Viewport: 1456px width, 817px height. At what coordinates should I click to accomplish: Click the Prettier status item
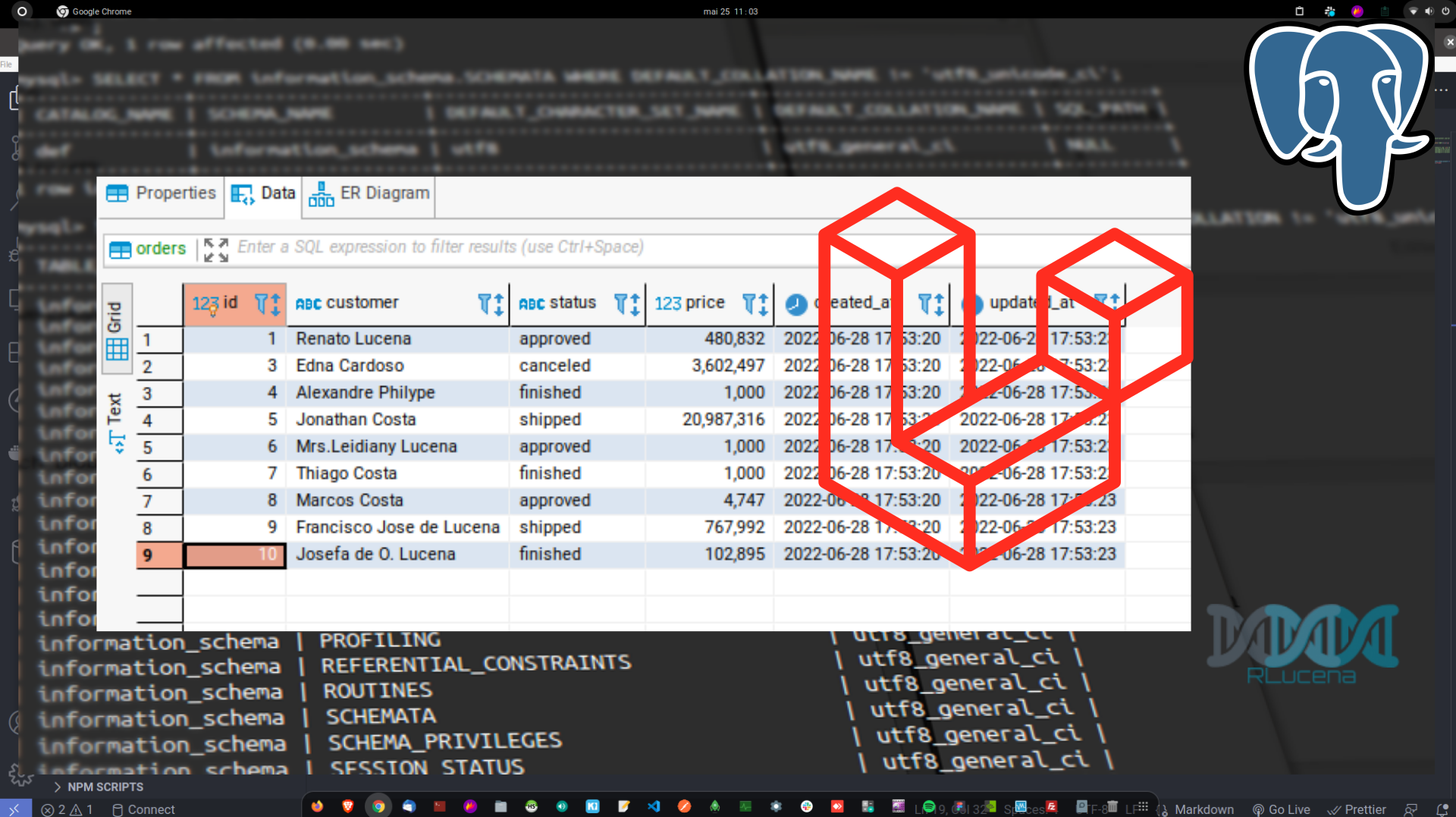tap(1357, 809)
